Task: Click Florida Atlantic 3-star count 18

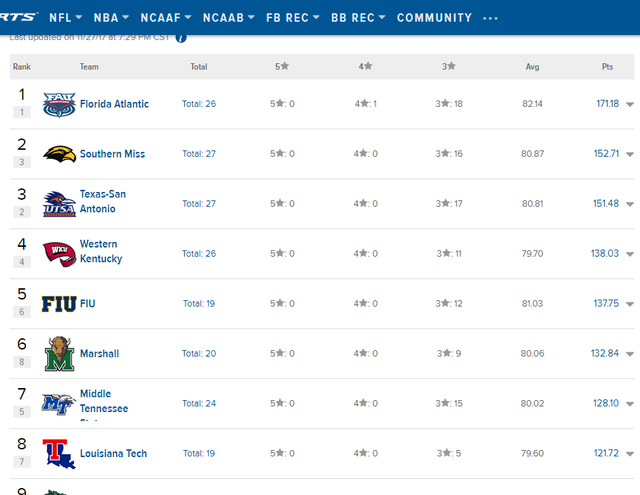Action: pos(449,104)
